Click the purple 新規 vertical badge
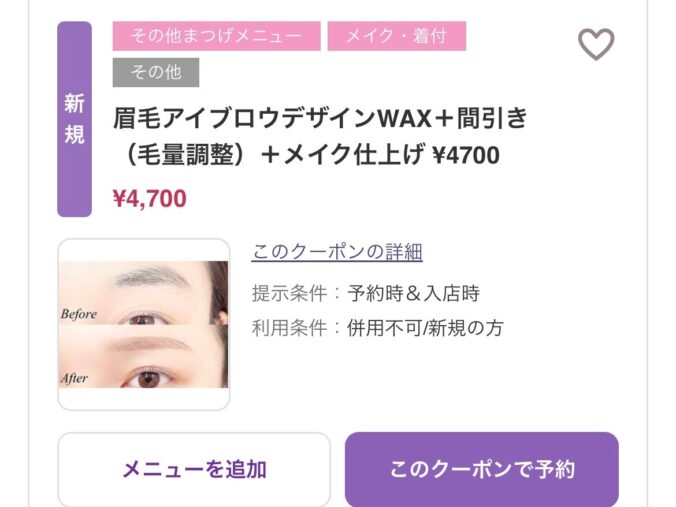Screen dimensions: 676x507 coord(75,119)
